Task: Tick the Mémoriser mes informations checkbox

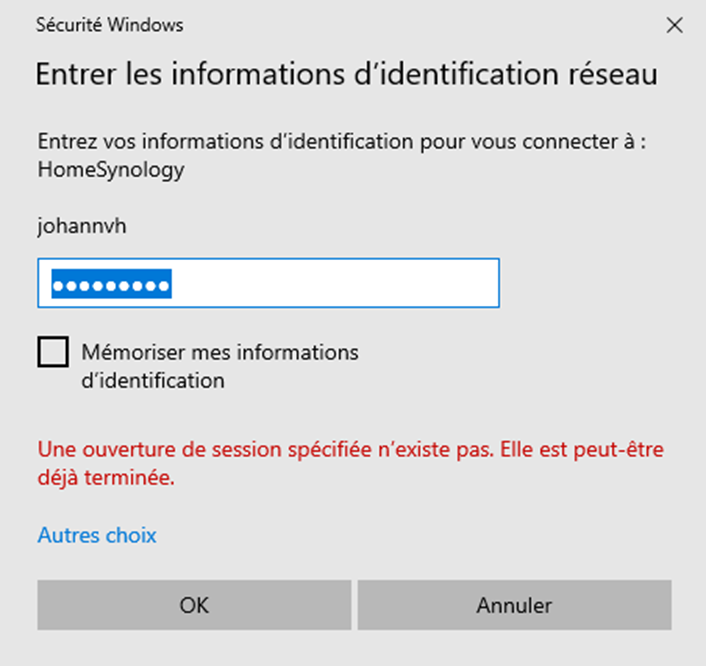Action: [x=53, y=352]
